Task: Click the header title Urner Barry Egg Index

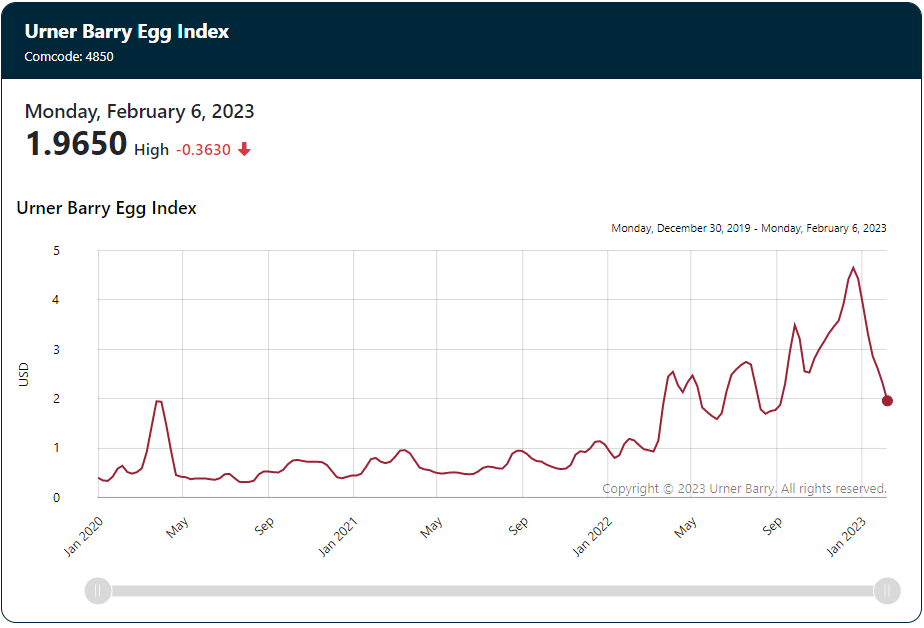Action: 127,32
